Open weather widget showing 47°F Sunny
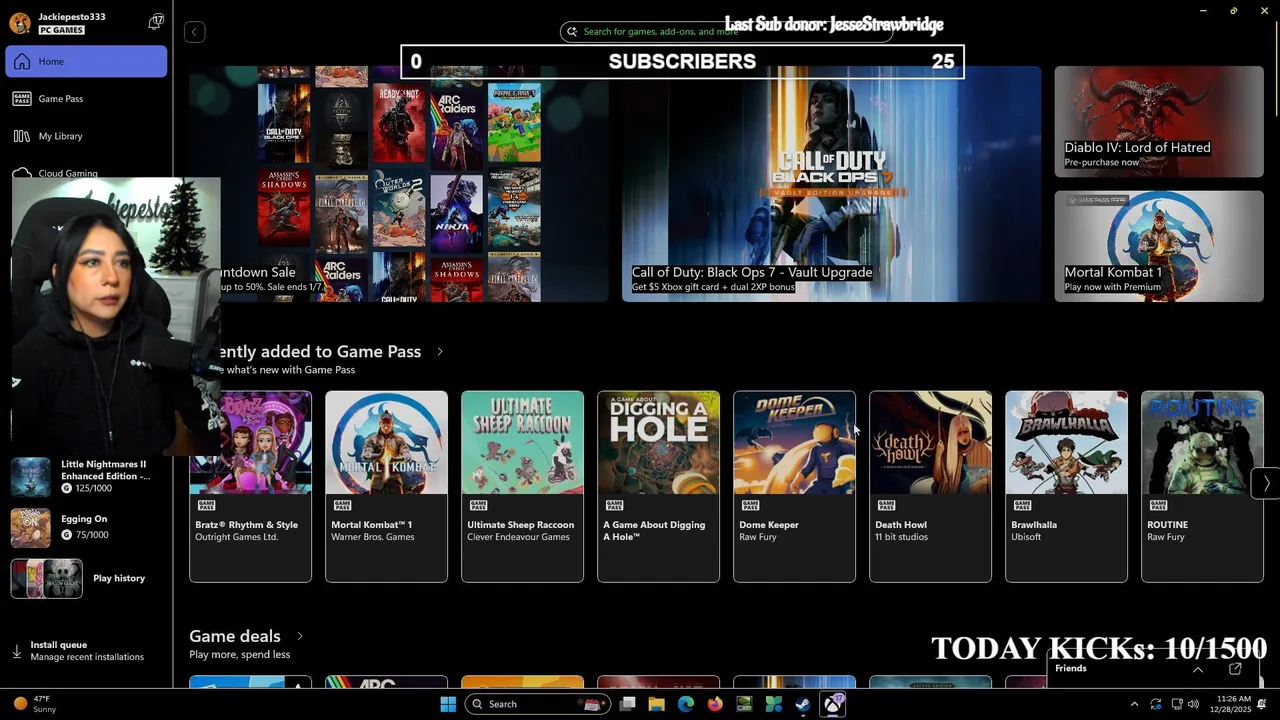Screen dimensions: 1280x720 [x=37, y=704]
